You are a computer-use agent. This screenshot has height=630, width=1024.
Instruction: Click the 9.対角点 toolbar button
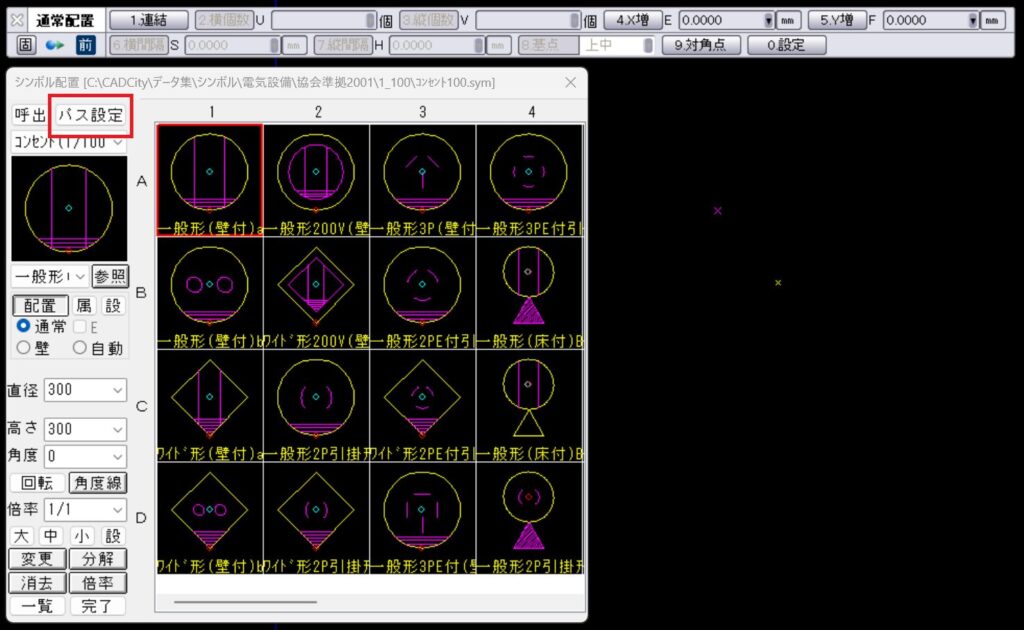(x=701, y=45)
